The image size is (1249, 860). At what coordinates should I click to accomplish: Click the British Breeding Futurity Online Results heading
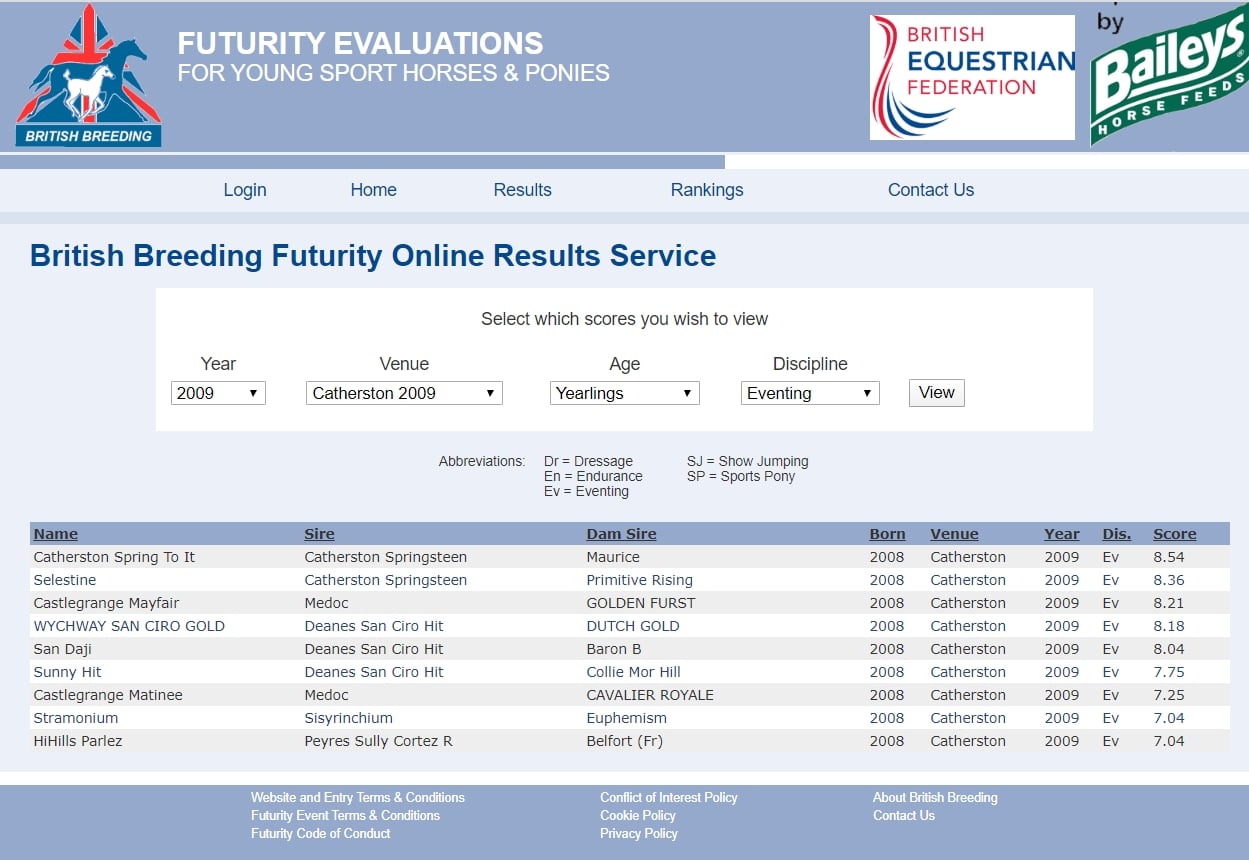(373, 256)
